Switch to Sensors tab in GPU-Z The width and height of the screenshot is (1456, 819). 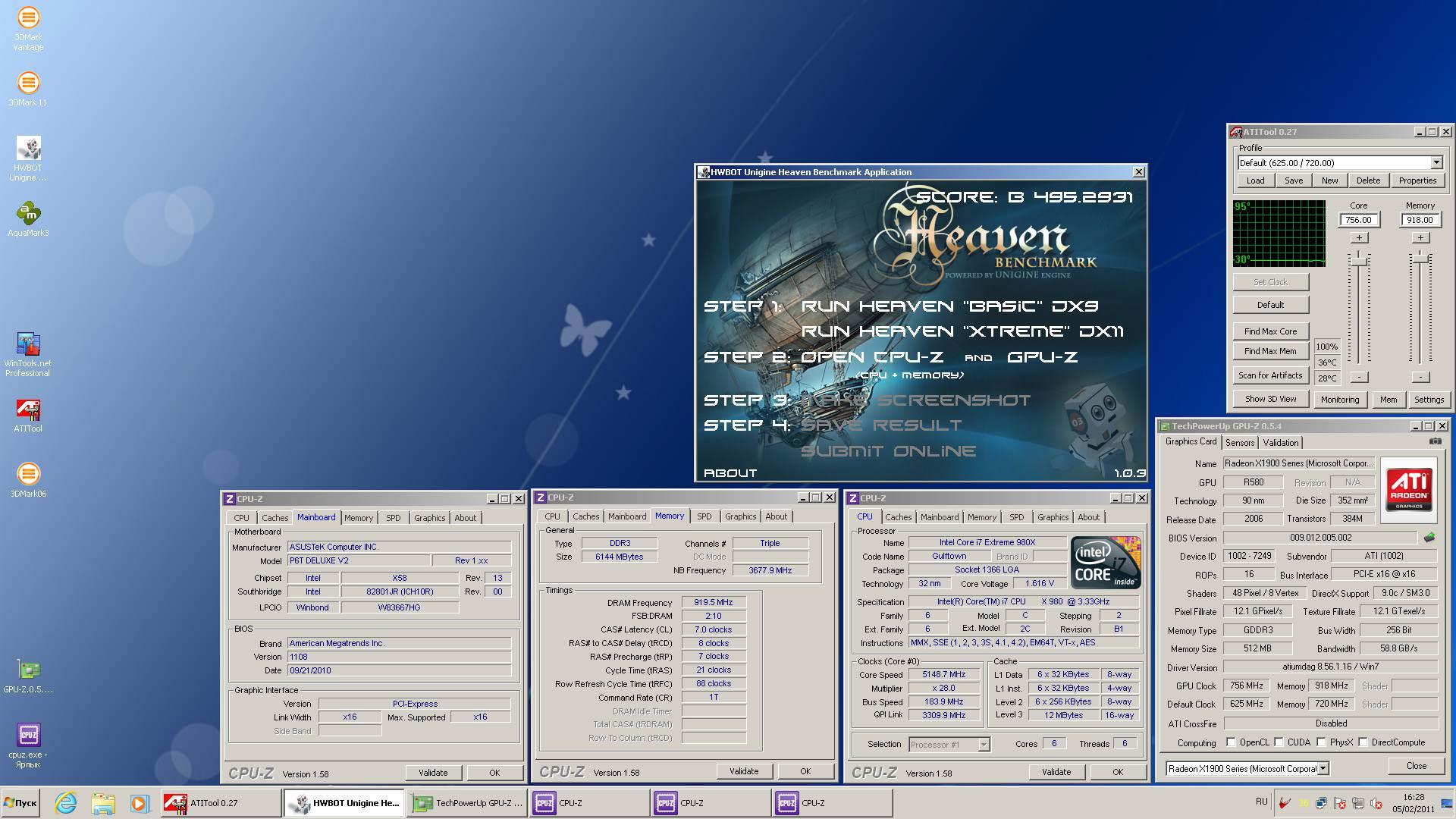point(1239,443)
